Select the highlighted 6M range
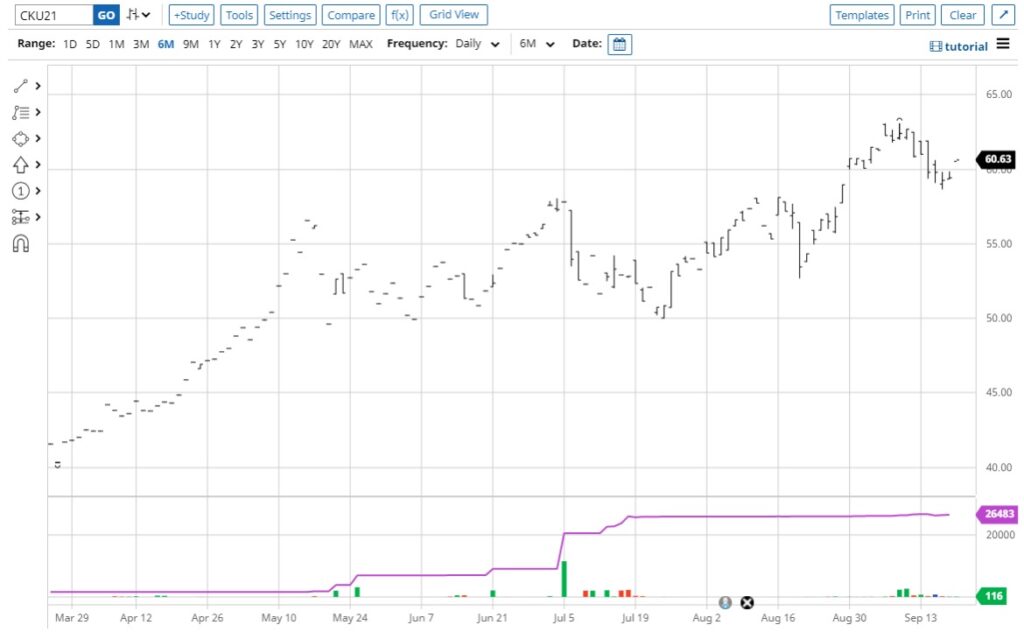 (166, 44)
